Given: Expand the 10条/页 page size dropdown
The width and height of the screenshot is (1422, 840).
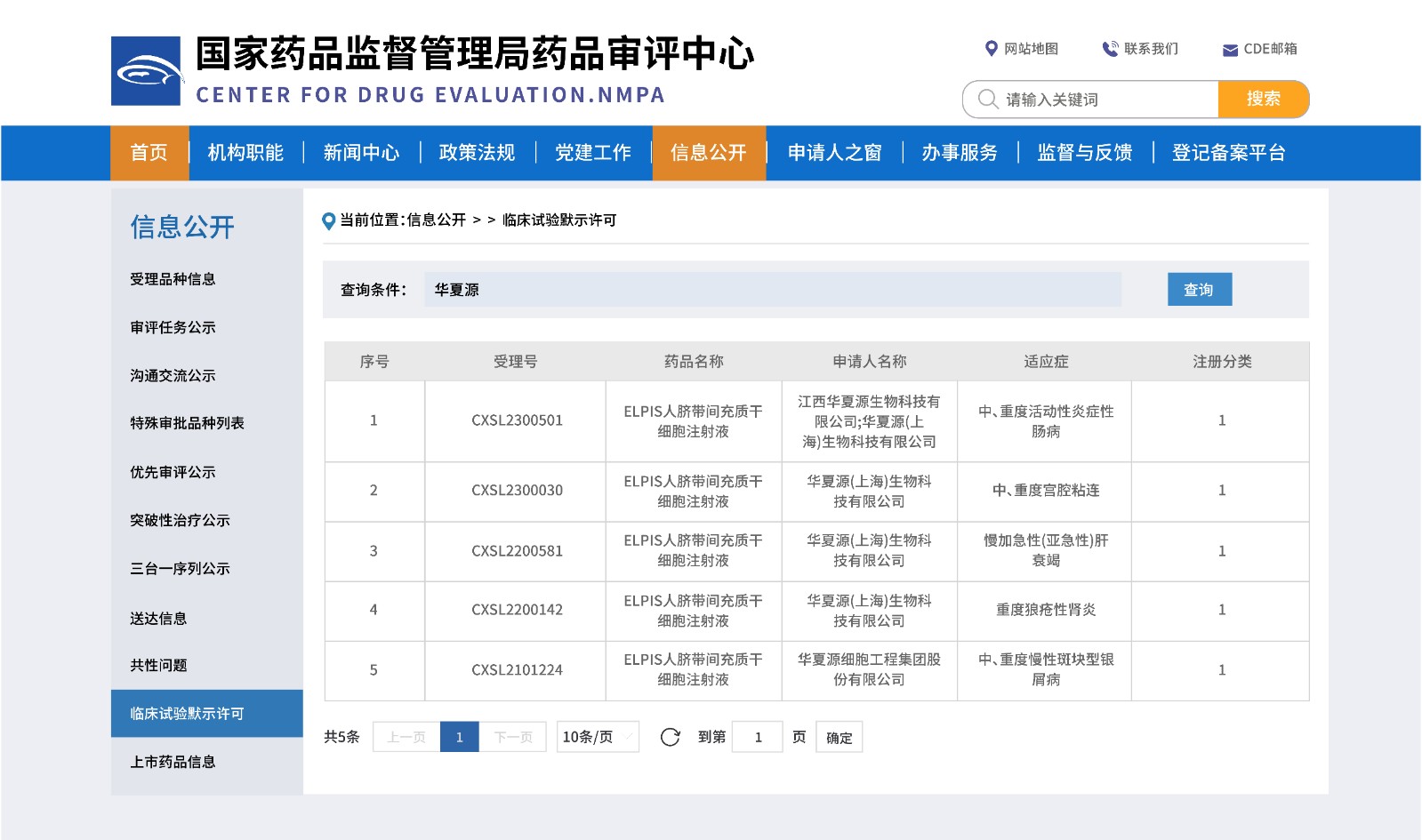Looking at the screenshot, I should [598, 737].
